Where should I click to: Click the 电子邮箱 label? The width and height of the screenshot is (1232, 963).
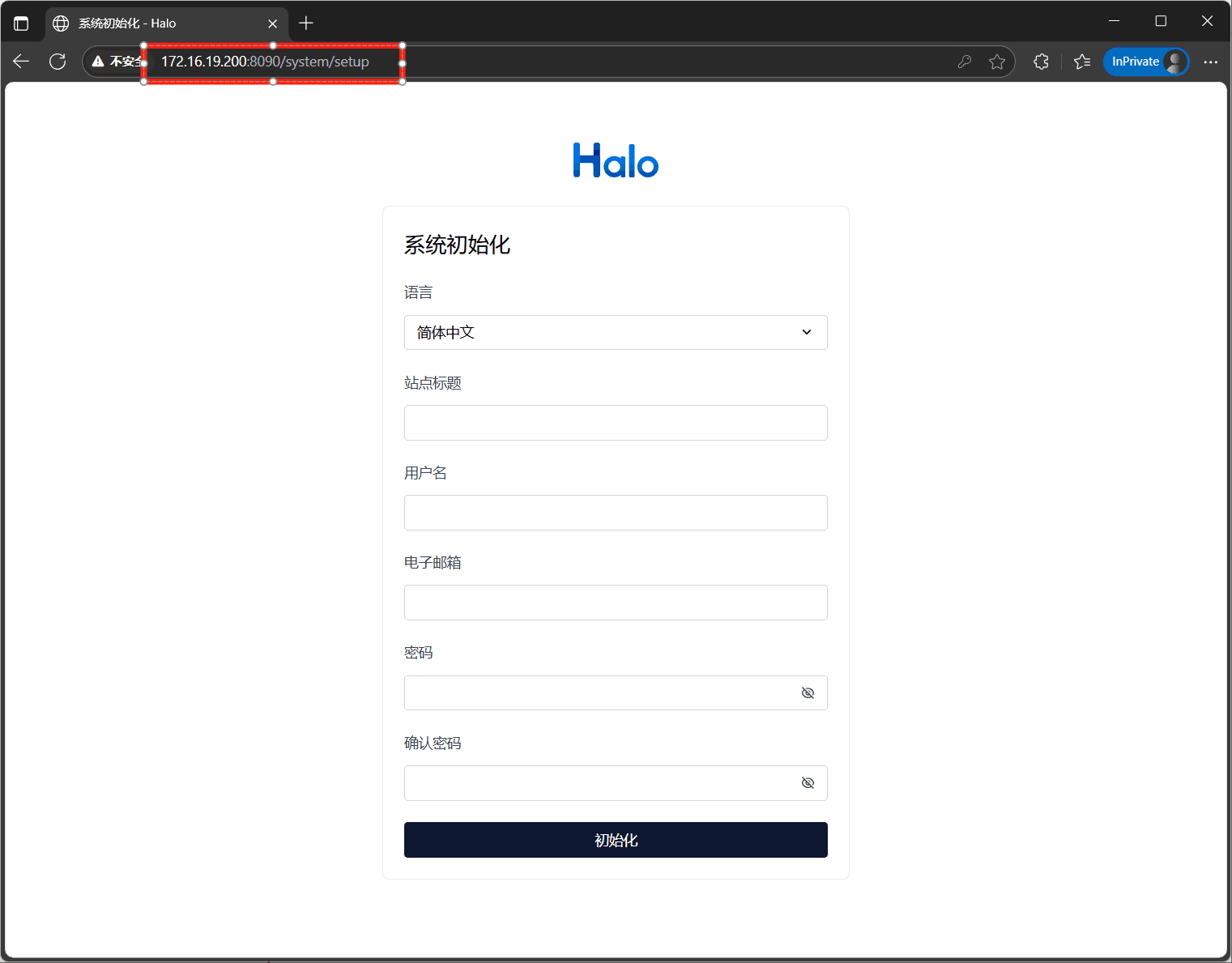[433, 562]
